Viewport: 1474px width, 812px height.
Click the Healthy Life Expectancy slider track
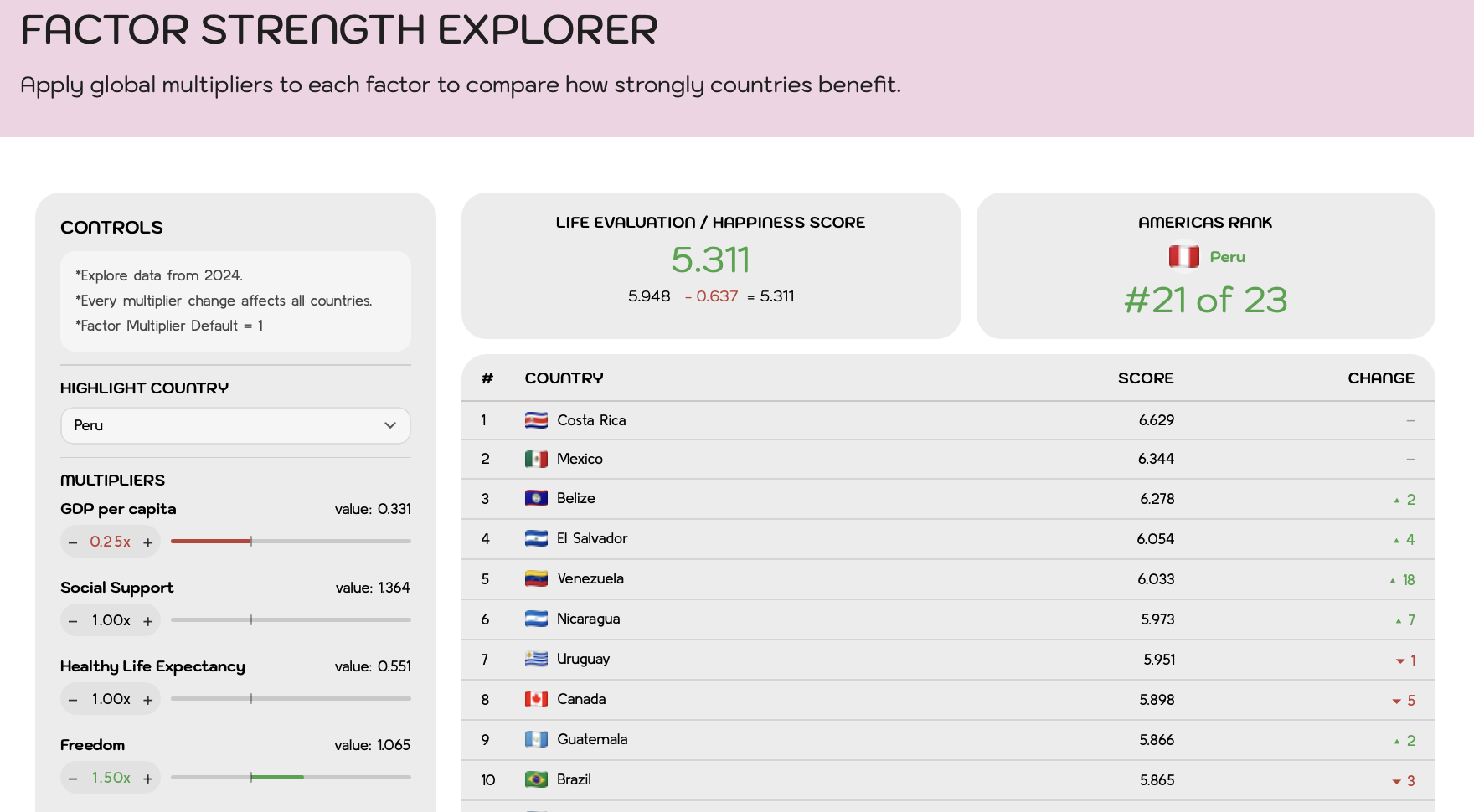(x=291, y=699)
